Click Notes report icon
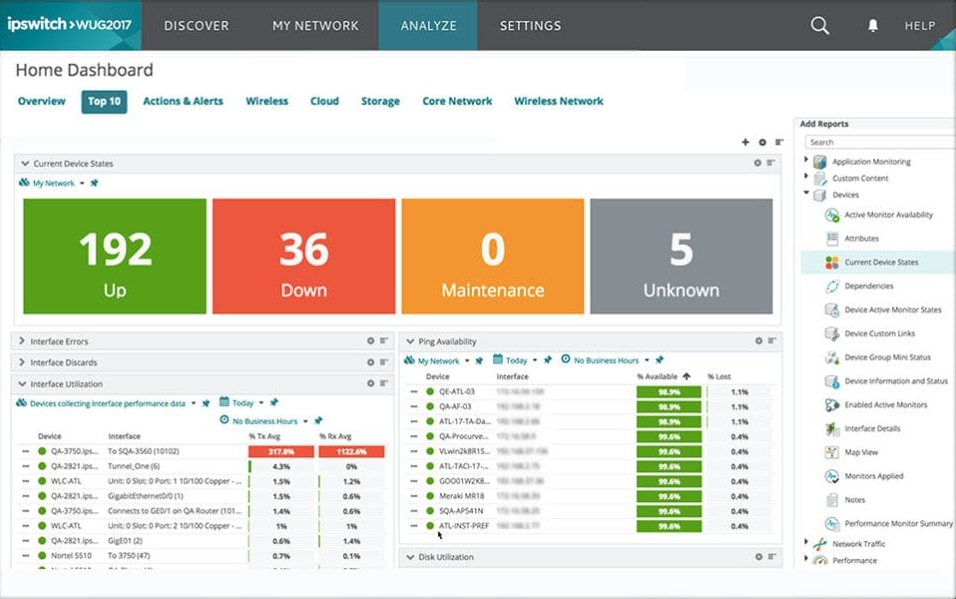Image resolution: width=956 pixels, height=599 pixels. pos(832,500)
